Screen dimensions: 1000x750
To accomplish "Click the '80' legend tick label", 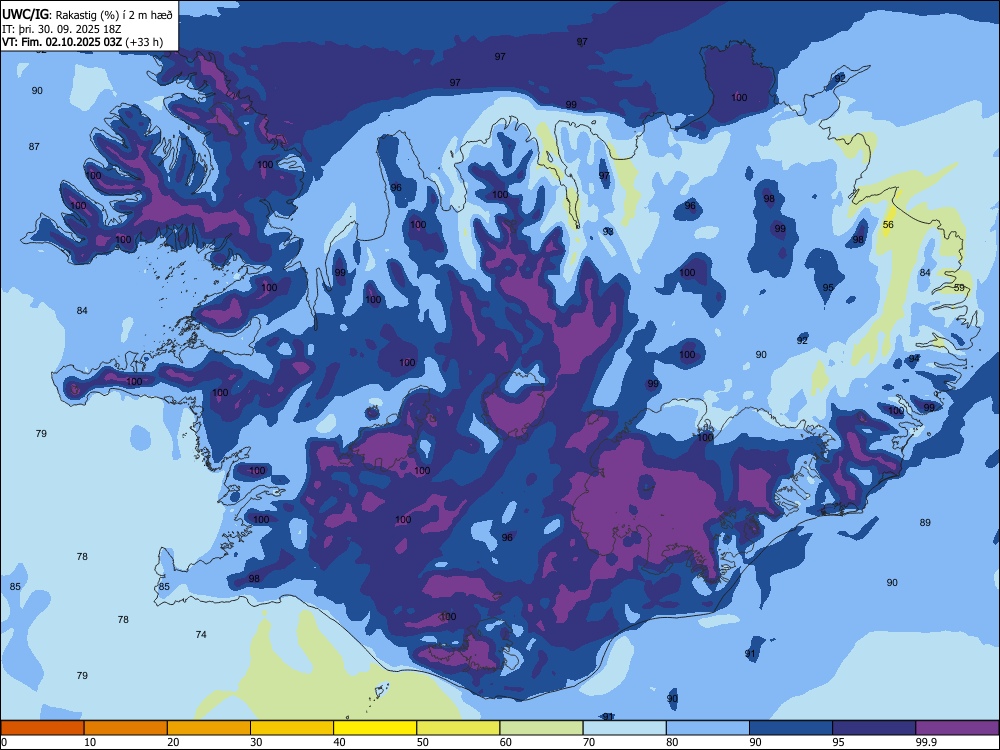I will tap(672, 742).
